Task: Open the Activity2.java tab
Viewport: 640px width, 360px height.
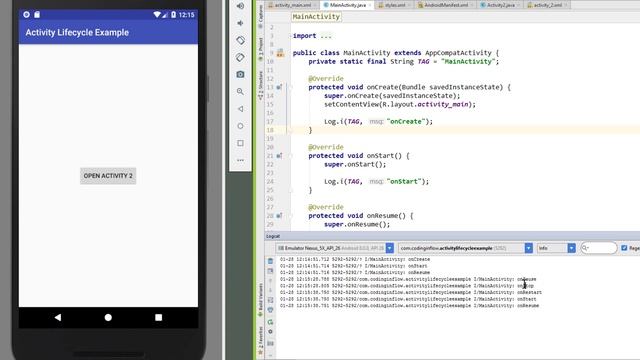Action: (500, 5)
